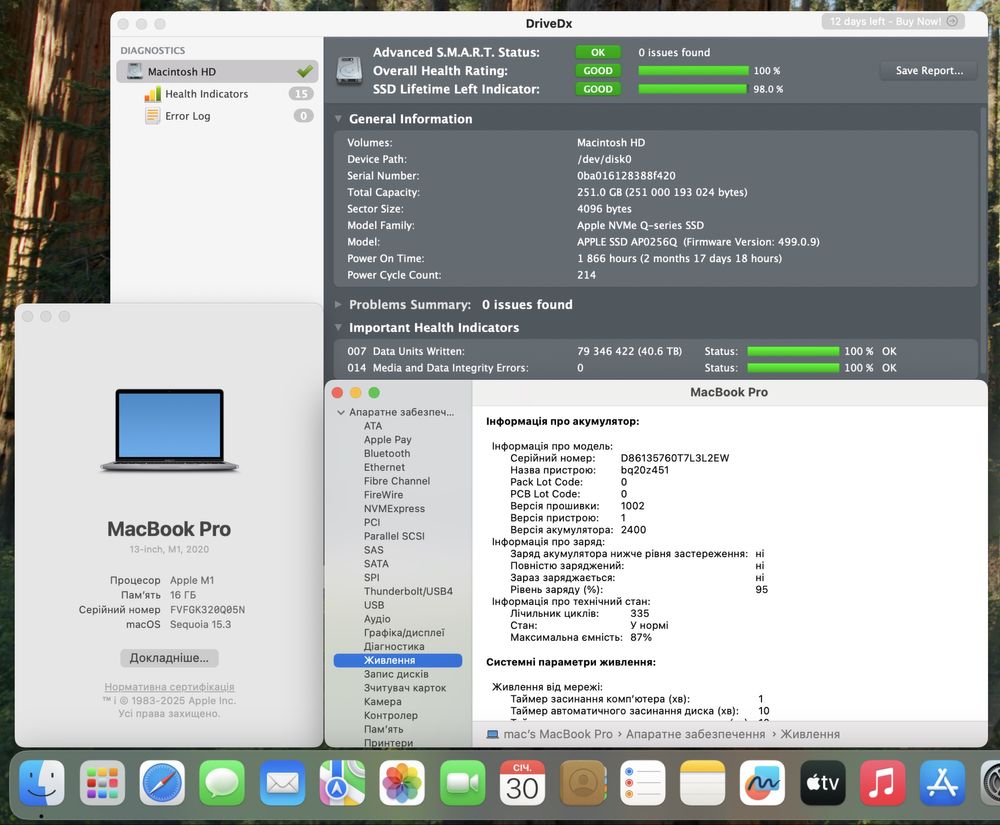This screenshot has width=1000, height=825.
Task: Select Thunderbolt/USB4 hardware item
Action: pos(408,591)
